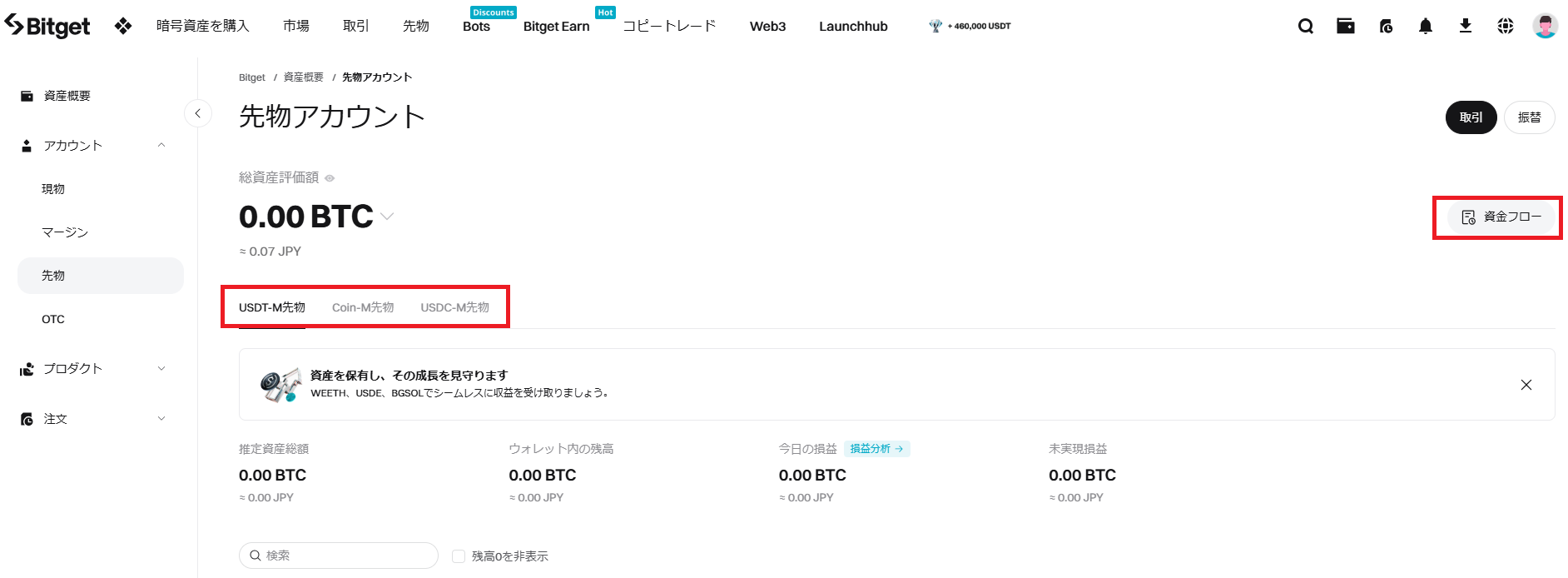Switch to the USDC-M先物 tab
This screenshot has height=578, width=1568.
(454, 307)
